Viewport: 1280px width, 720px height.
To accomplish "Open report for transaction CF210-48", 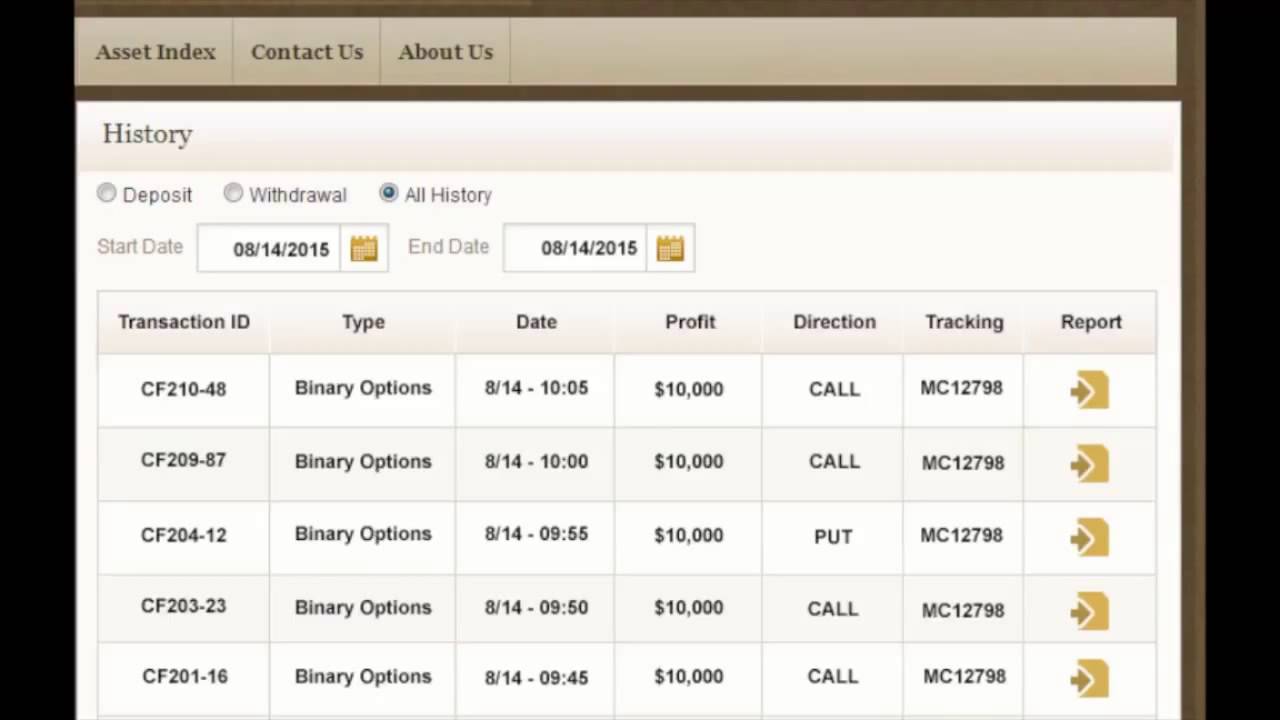I will point(1090,390).
